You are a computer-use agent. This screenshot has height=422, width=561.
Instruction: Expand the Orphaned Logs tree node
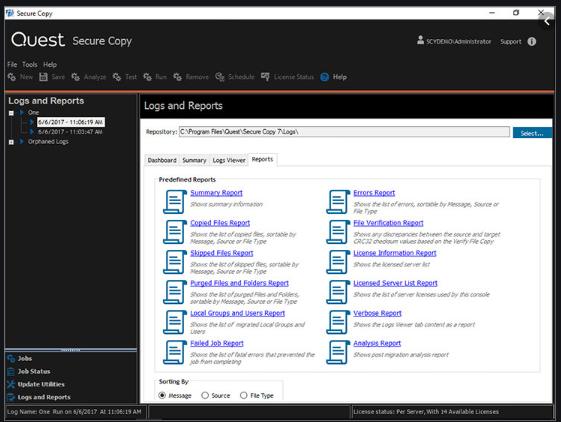(11, 142)
